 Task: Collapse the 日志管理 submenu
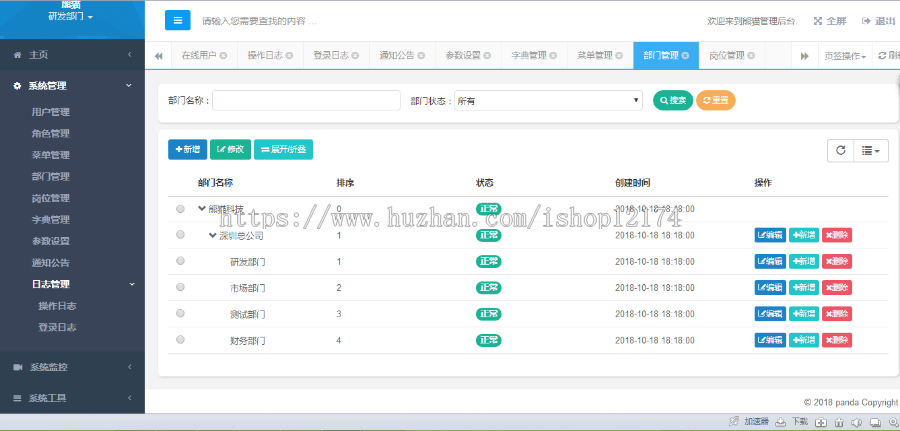point(72,284)
